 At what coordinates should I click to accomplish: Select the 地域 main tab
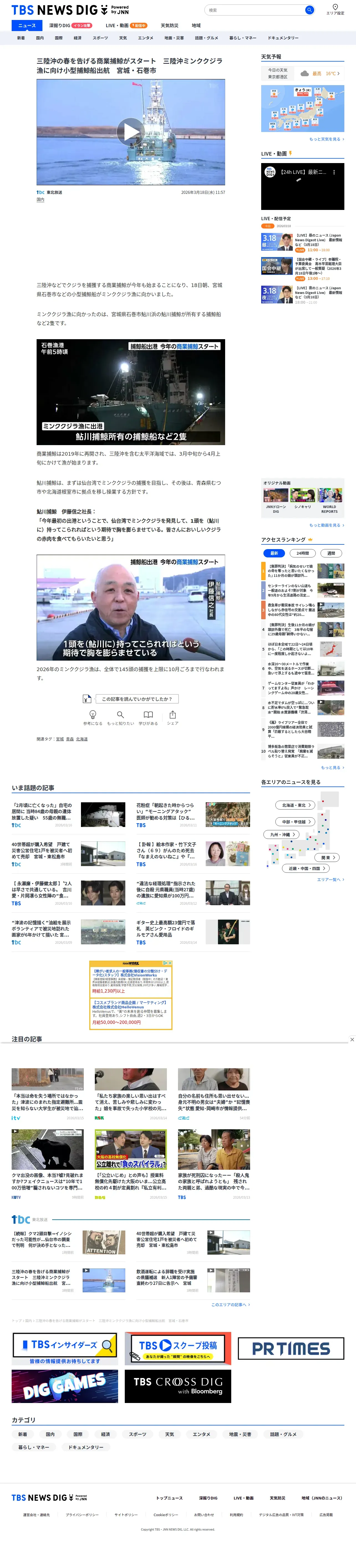click(x=196, y=26)
